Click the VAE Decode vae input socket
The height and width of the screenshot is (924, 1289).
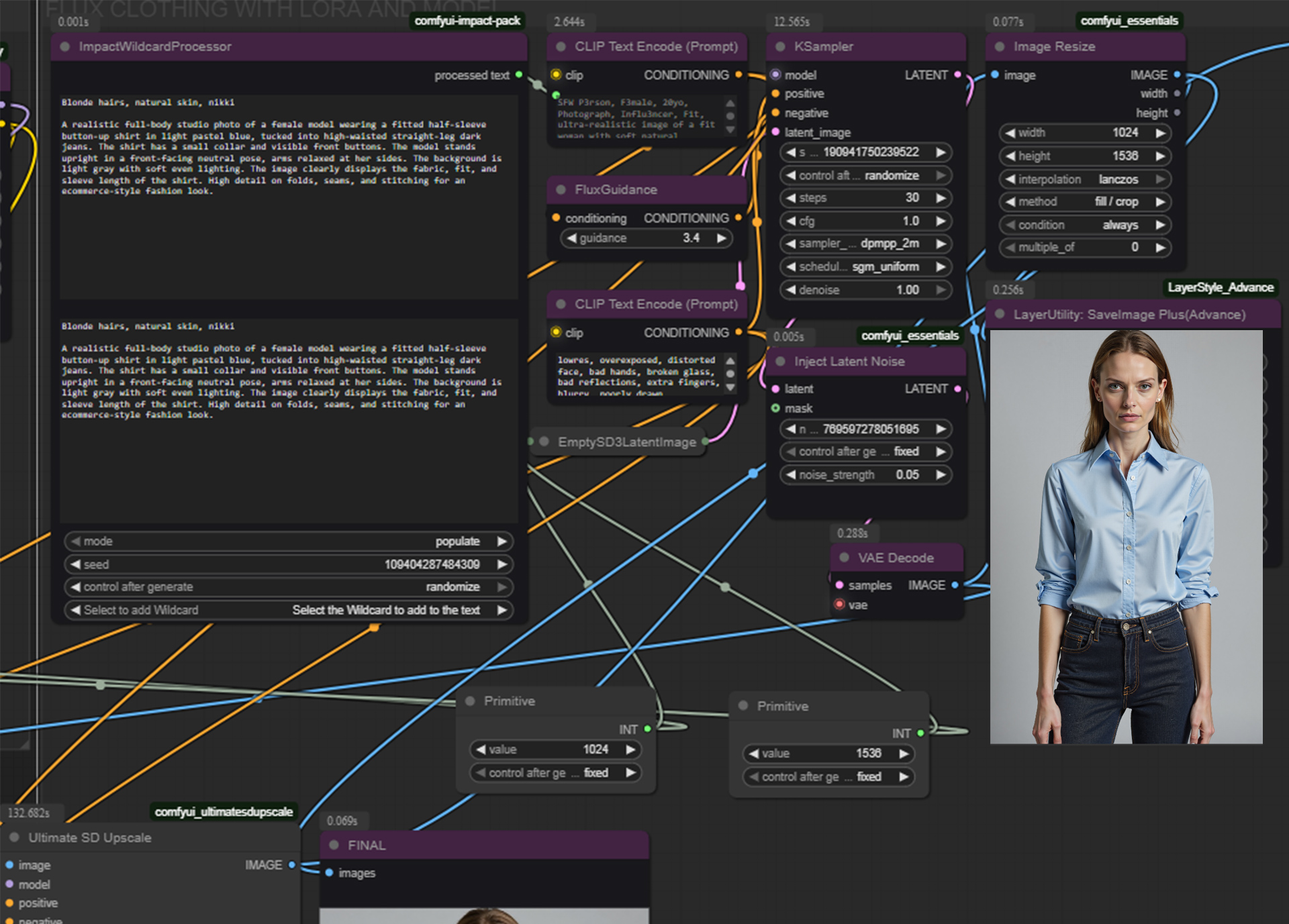pyautogui.click(x=839, y=605)
